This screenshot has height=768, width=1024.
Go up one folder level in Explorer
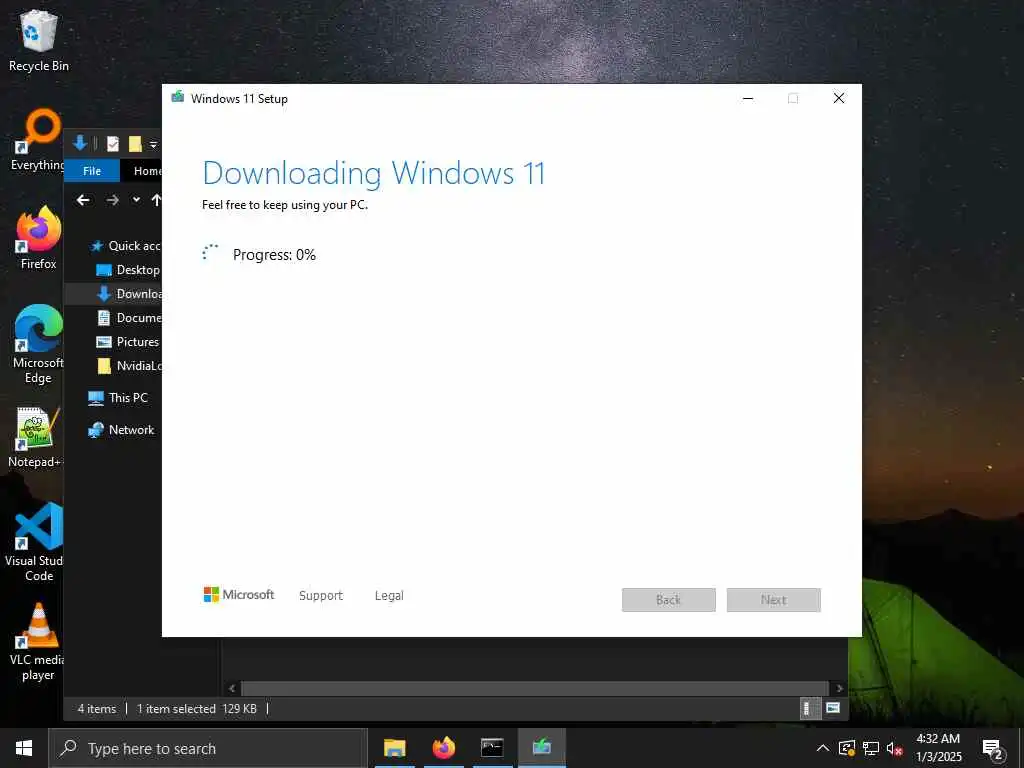[x=156, y=200]
